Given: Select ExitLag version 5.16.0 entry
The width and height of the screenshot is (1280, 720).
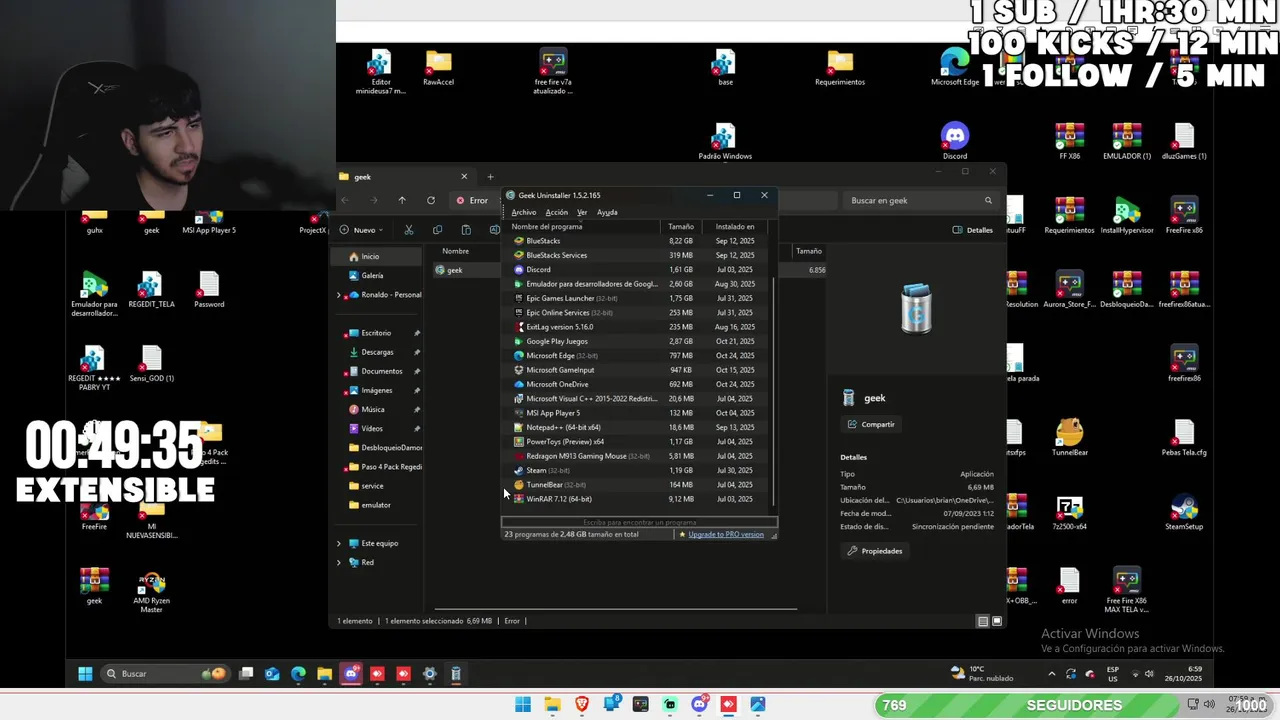Looking at the screenshot, I should [637, 327].
